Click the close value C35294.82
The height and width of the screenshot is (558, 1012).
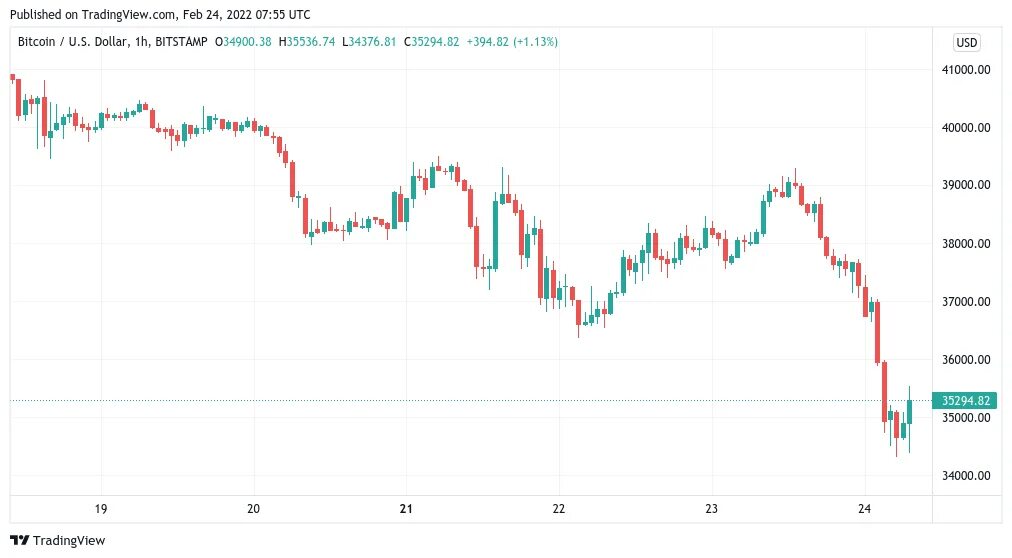[432, 42]
